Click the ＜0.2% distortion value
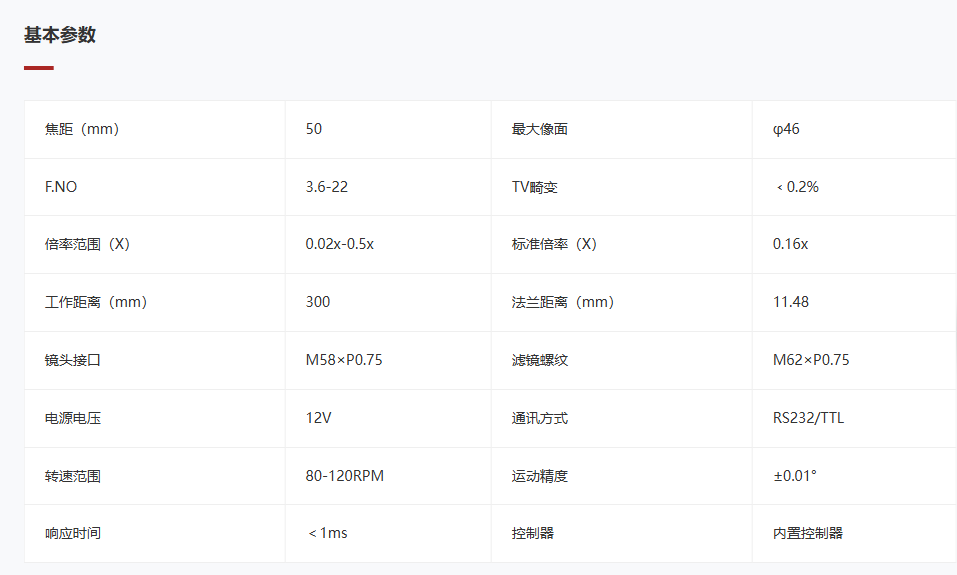Viewport: 957px width, 575px height. (796, 187)
